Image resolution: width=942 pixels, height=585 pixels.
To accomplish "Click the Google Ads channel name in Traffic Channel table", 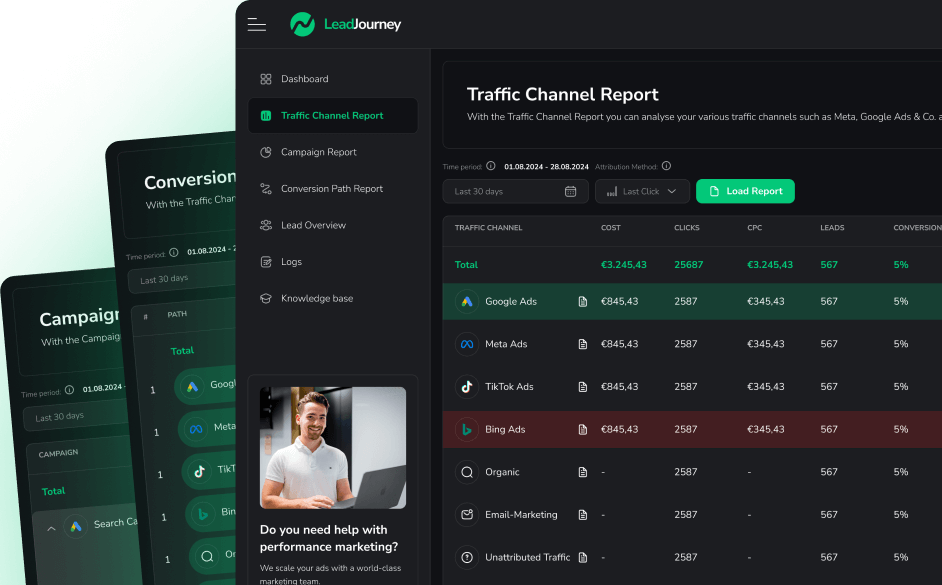I will click(511, 302).
